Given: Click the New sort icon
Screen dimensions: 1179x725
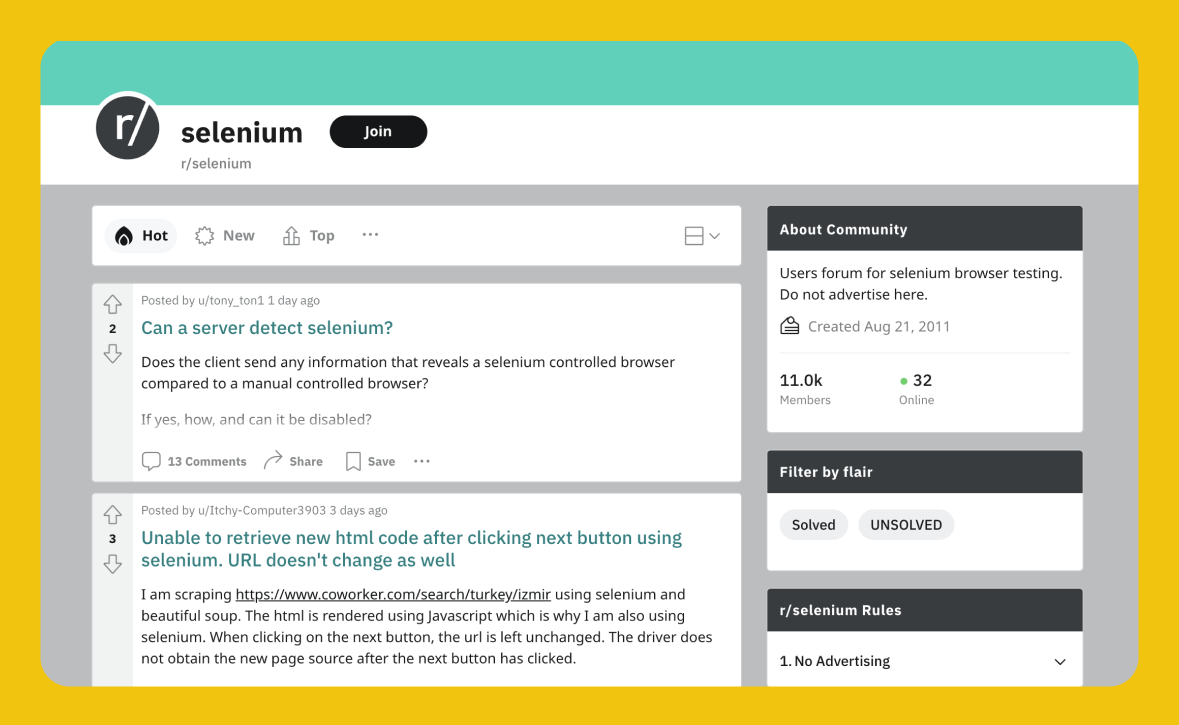Looking at the screenshot, I should pyautogui.click(x=203, y=234).
